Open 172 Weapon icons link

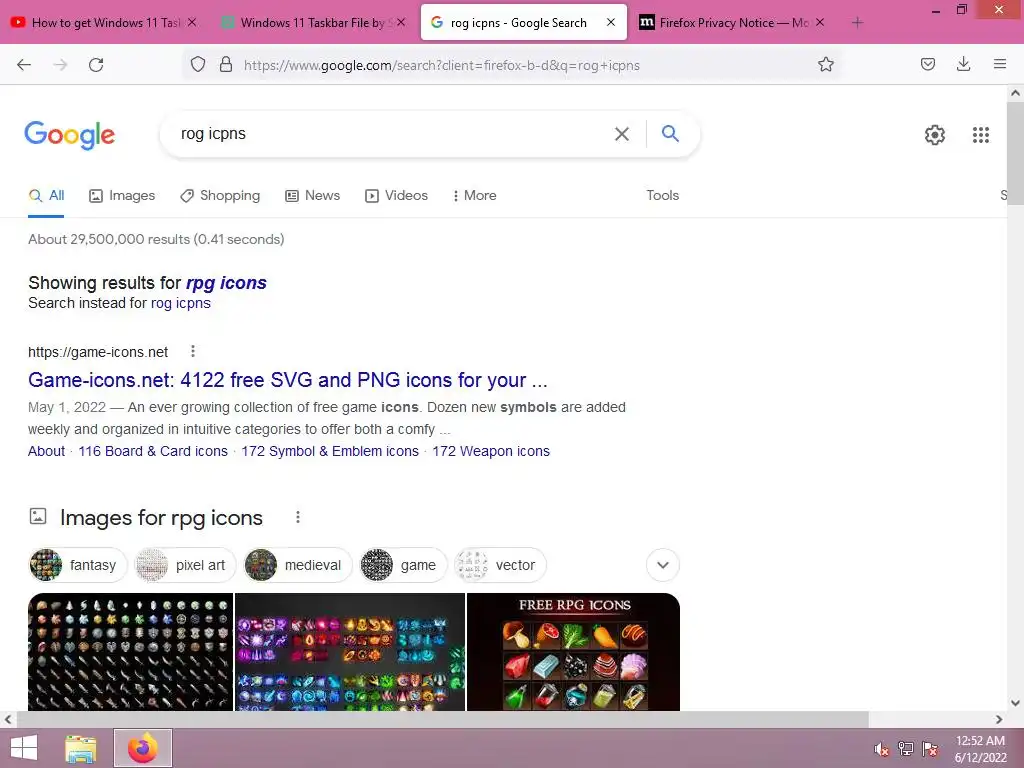point(491,451)
